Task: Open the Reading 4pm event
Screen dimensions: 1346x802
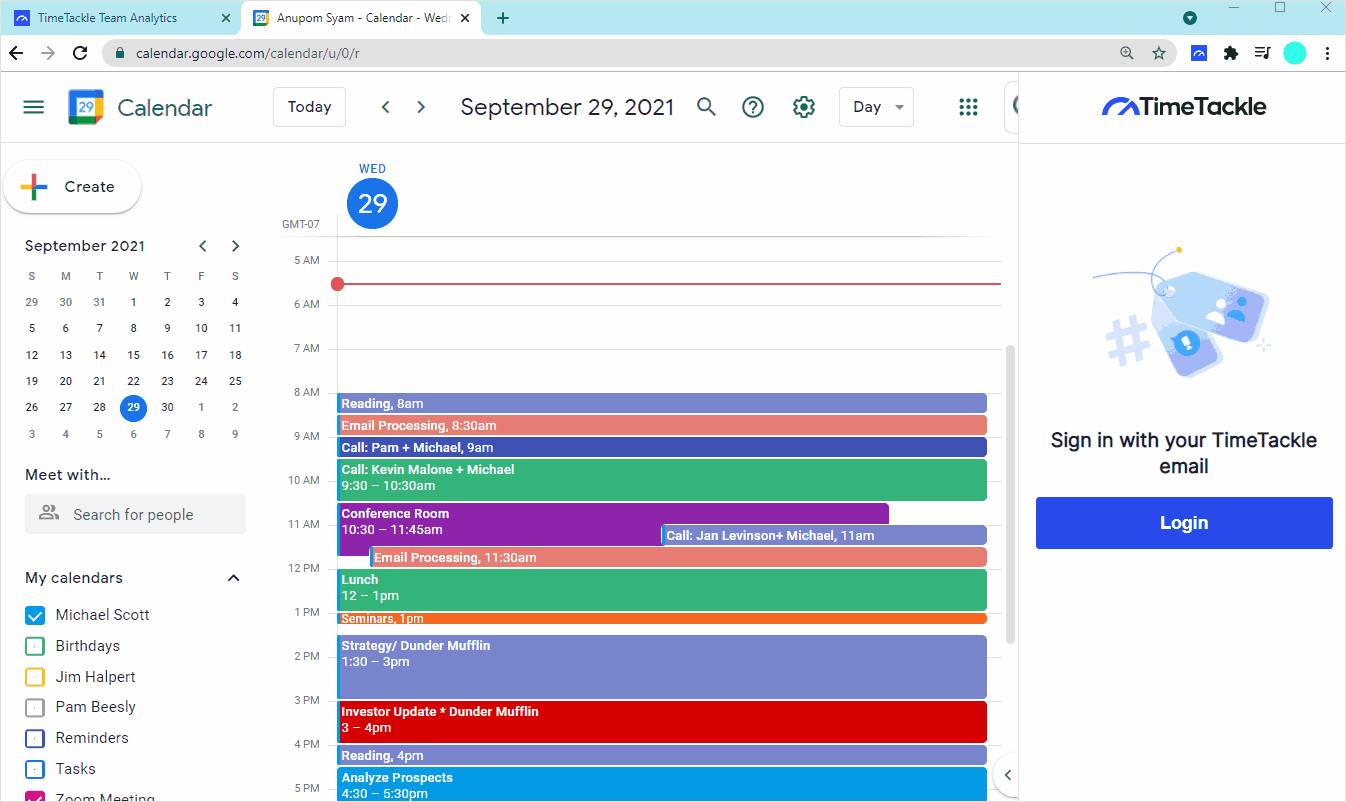Action: (662, 755)
